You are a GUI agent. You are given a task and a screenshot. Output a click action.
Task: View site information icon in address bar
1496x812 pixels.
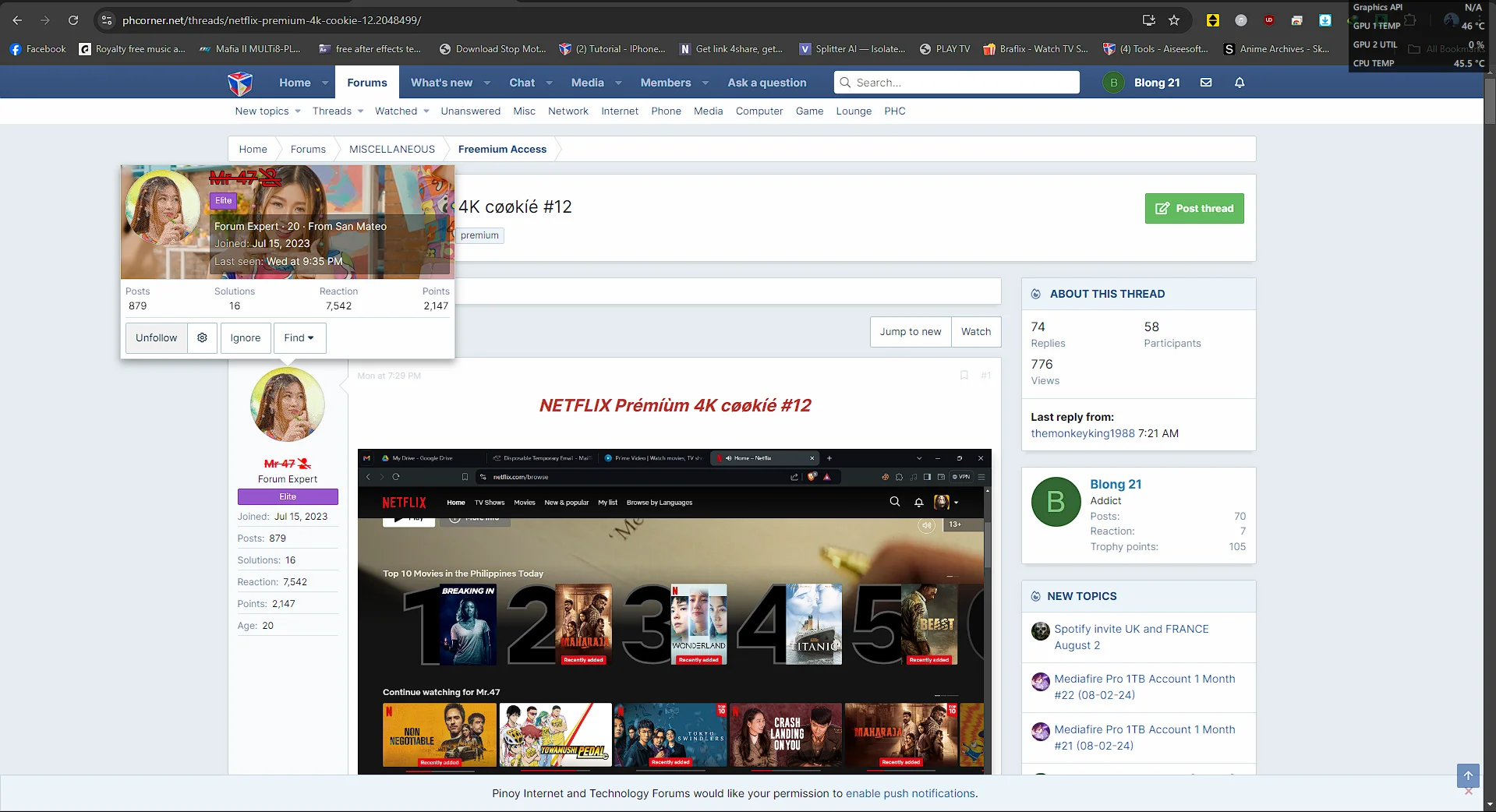[x=107, y=20]
